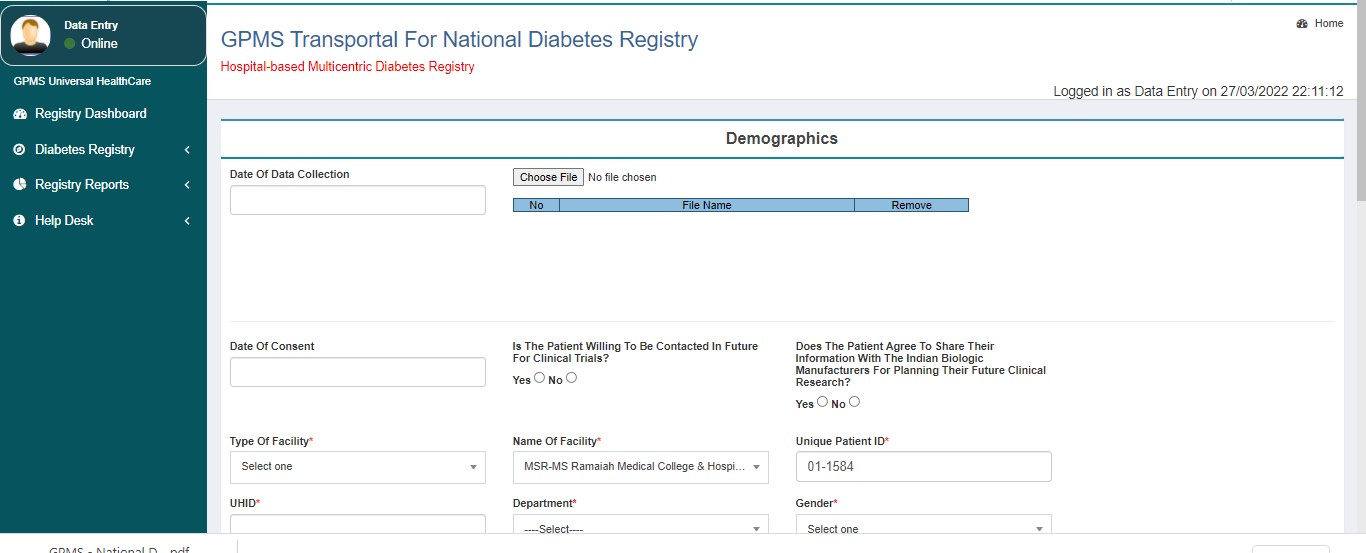Click the Choose File button
The width and height of the screenshot is (1366, 553).
coord(547,177)
